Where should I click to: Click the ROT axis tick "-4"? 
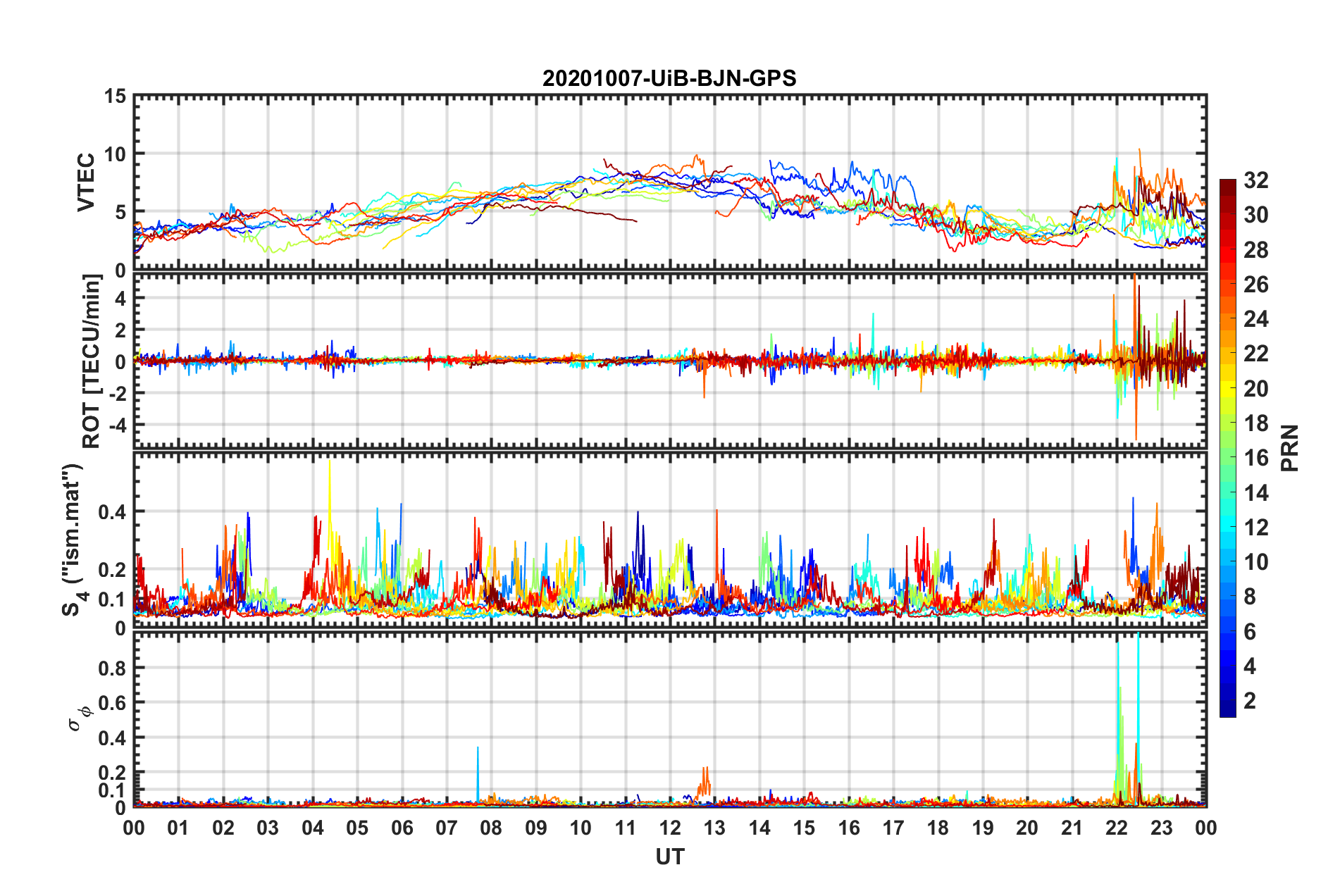click(x=116, y=425)
